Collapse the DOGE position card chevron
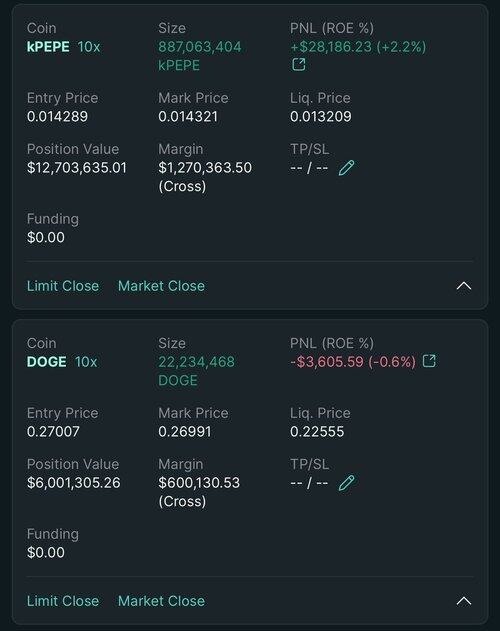 tap(464, 601)
